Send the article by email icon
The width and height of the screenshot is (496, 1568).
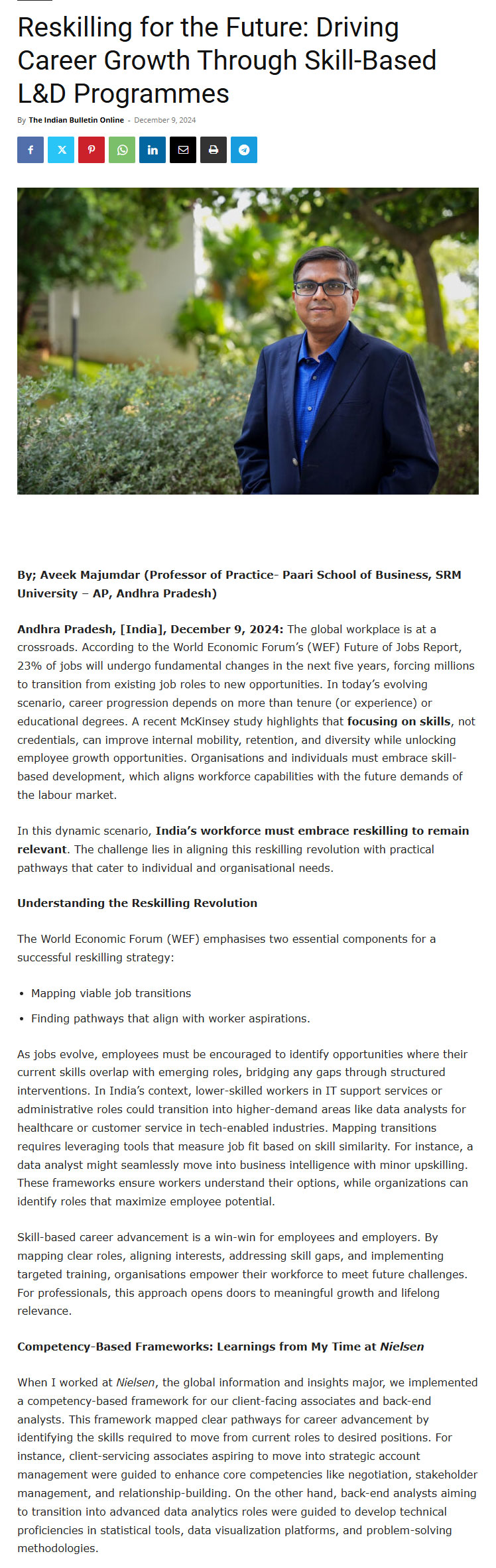(183, 150)
